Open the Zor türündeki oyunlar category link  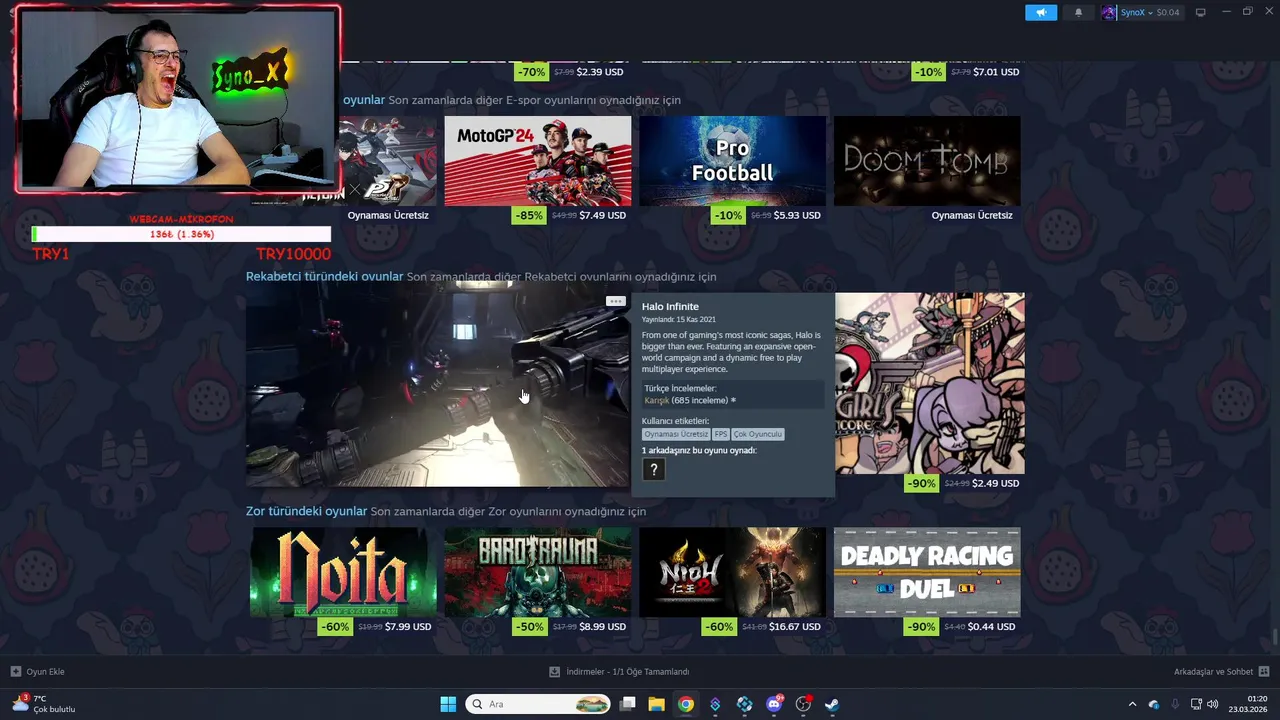click(x=306, y=511)
